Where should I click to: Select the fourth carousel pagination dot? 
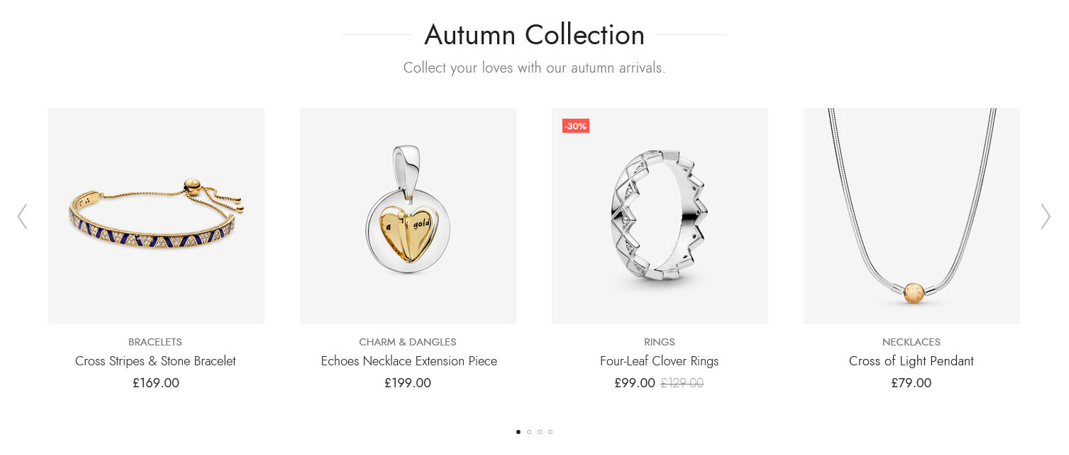pos(550,432)
